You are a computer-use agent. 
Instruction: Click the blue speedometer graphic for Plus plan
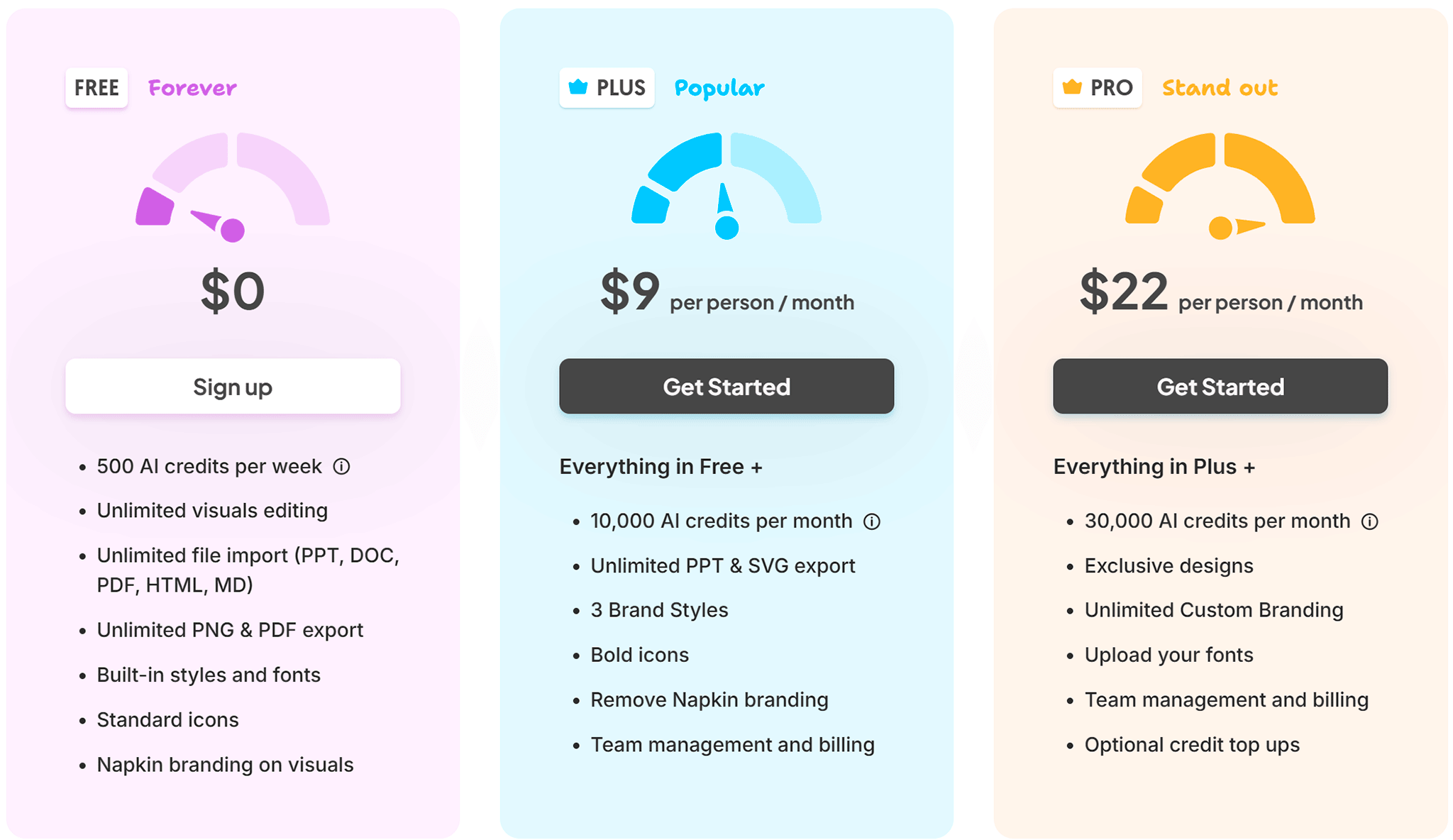coord(726,186)
